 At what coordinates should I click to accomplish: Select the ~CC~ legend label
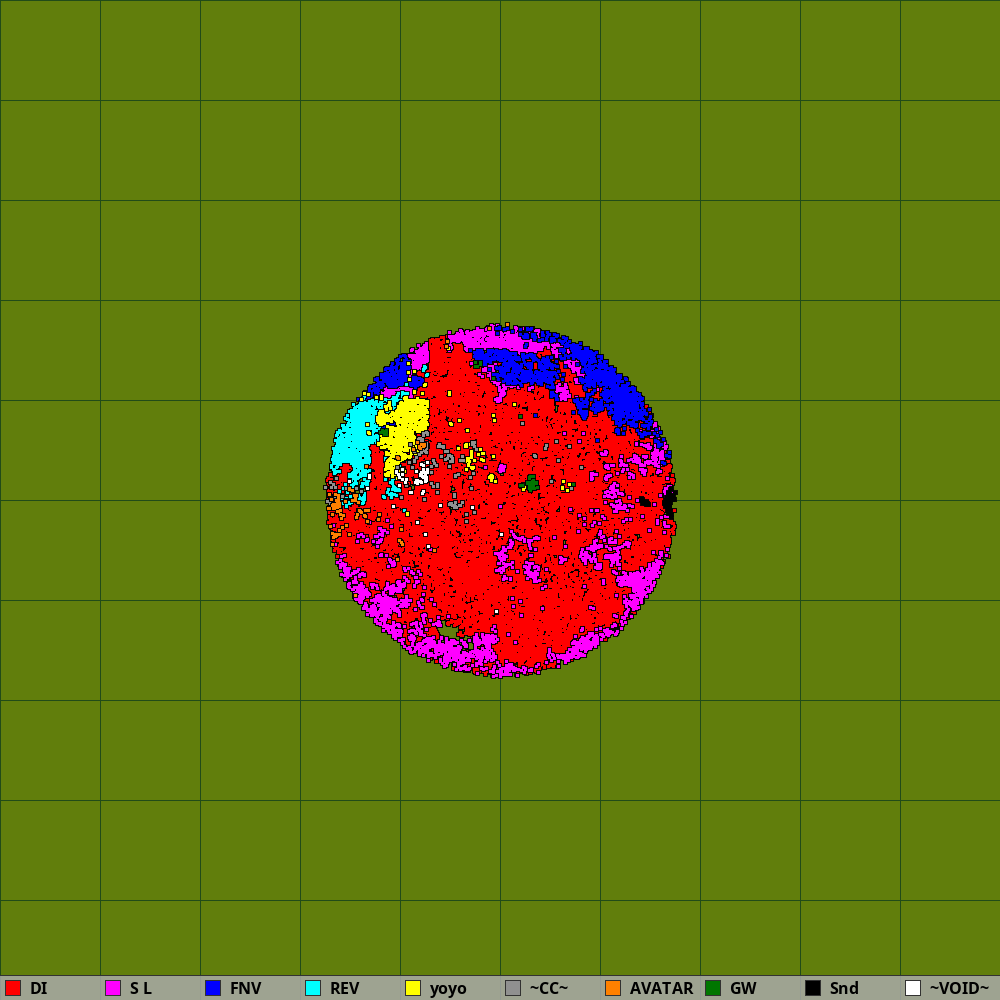point(548,989)
